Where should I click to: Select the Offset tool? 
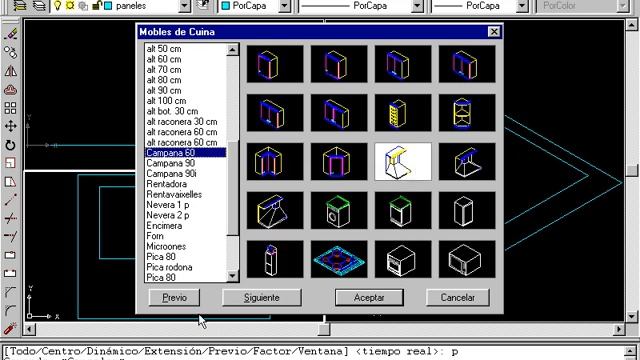(x=11, y=89)
